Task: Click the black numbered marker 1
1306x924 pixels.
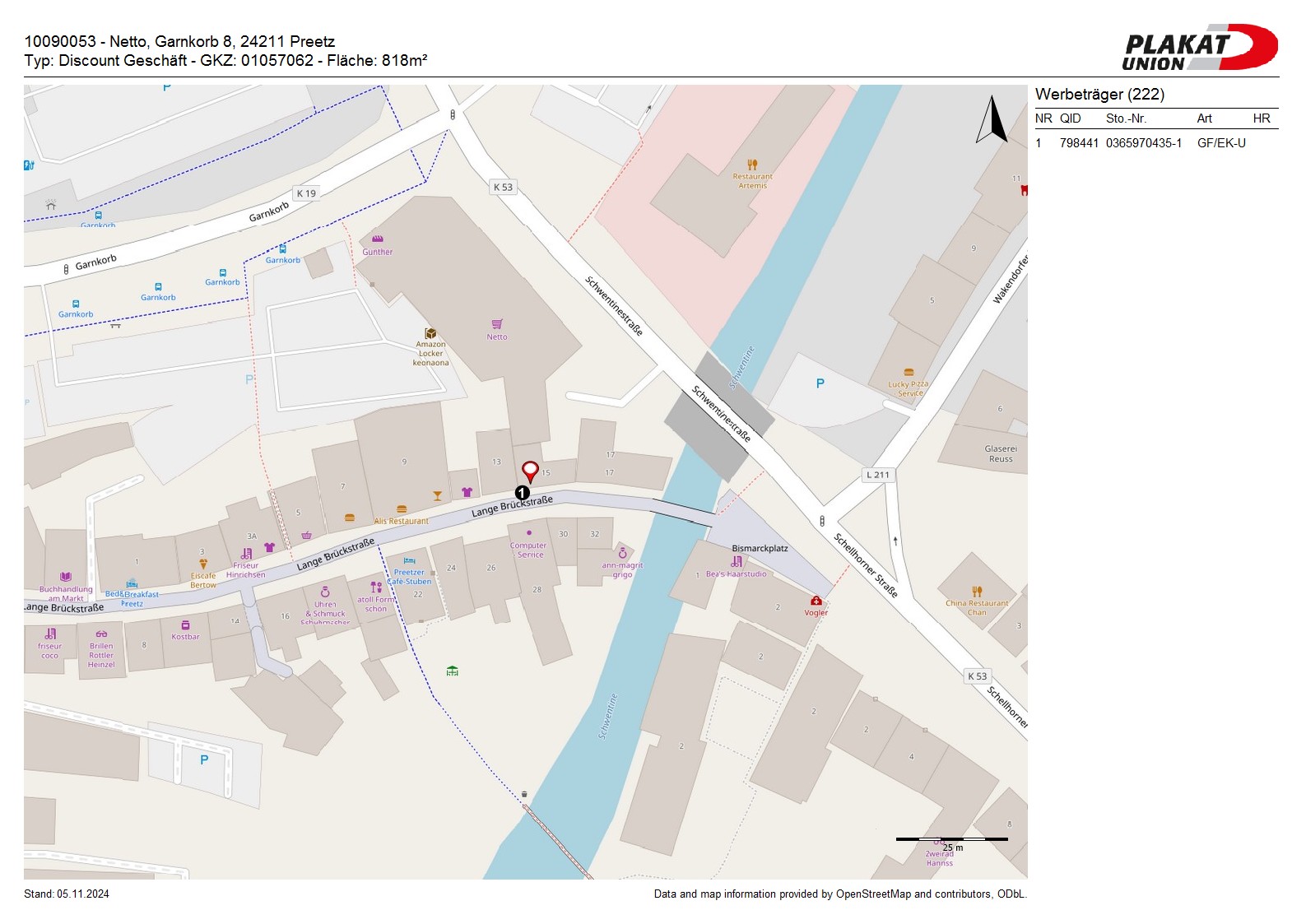Action: pyautogui.click(x=522, y=493)
